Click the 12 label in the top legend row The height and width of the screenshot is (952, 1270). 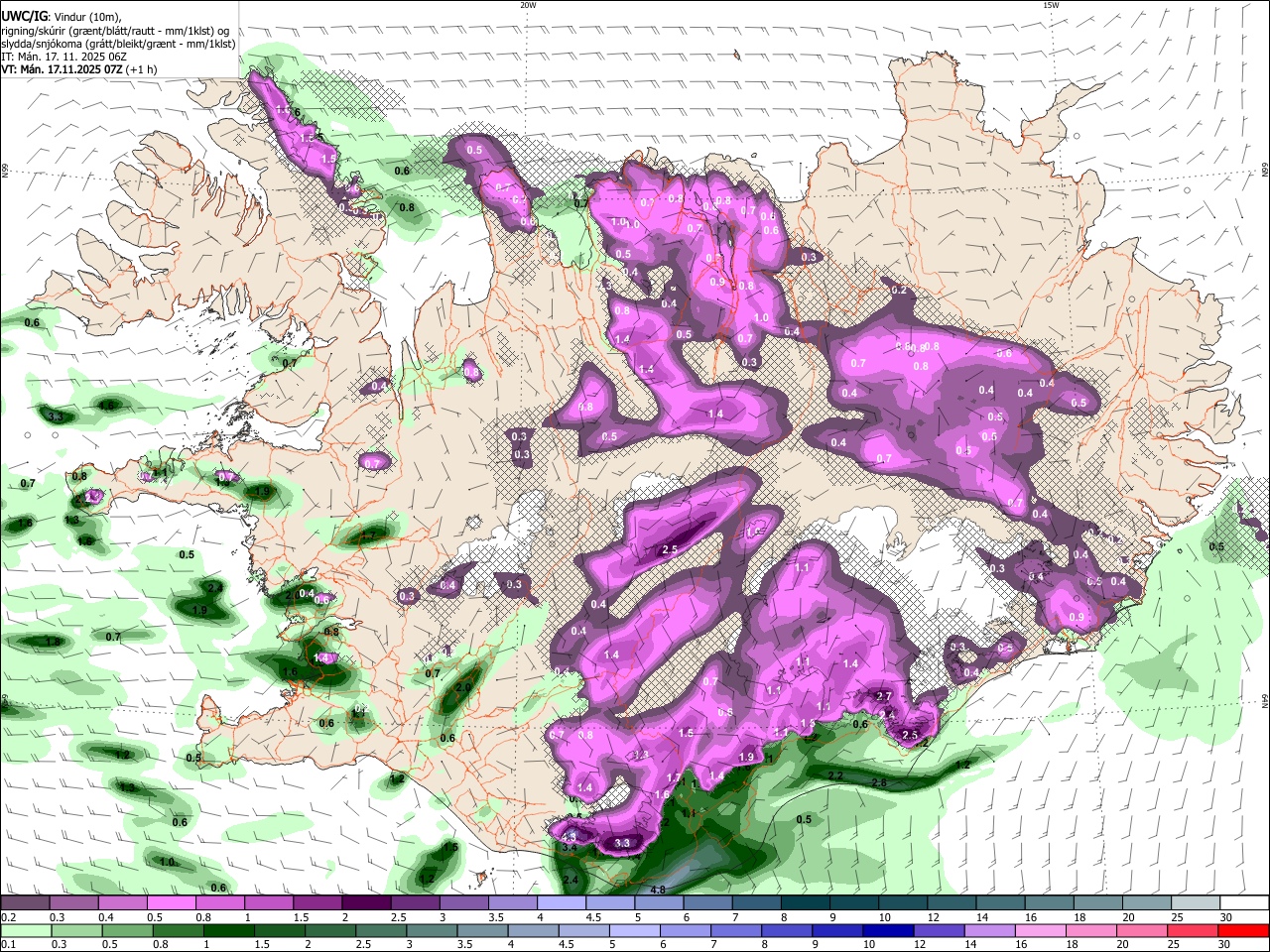[x=934, y=917]
